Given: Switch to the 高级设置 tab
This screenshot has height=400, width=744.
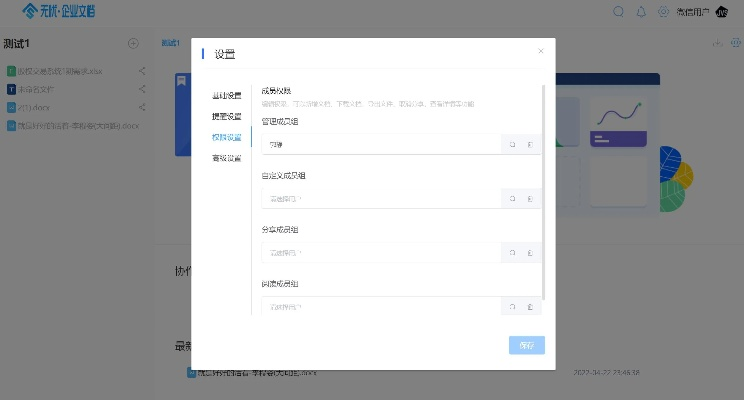Looking at the screenshot, I should (226, 158).
